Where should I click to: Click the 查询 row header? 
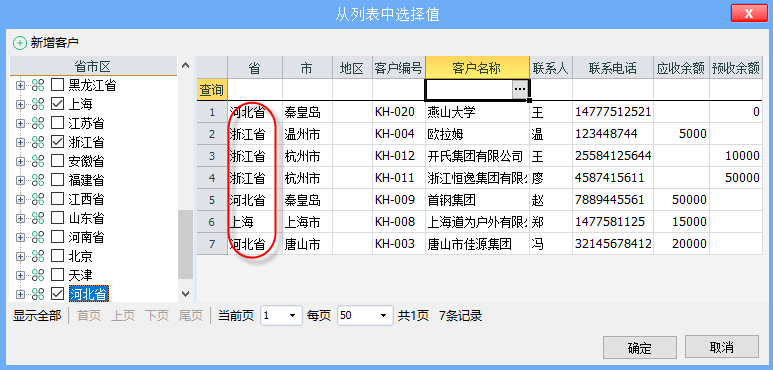[212, 89]
